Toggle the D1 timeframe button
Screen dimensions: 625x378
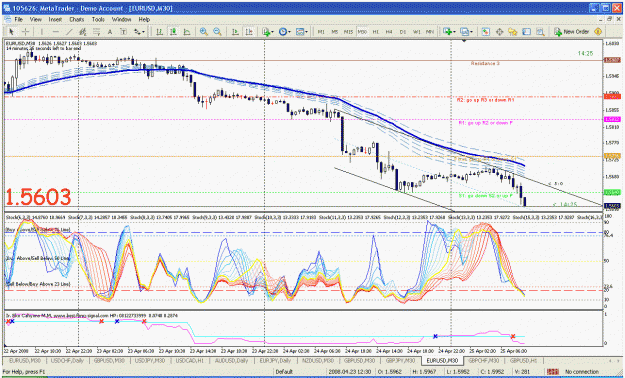tap(403, 32)
